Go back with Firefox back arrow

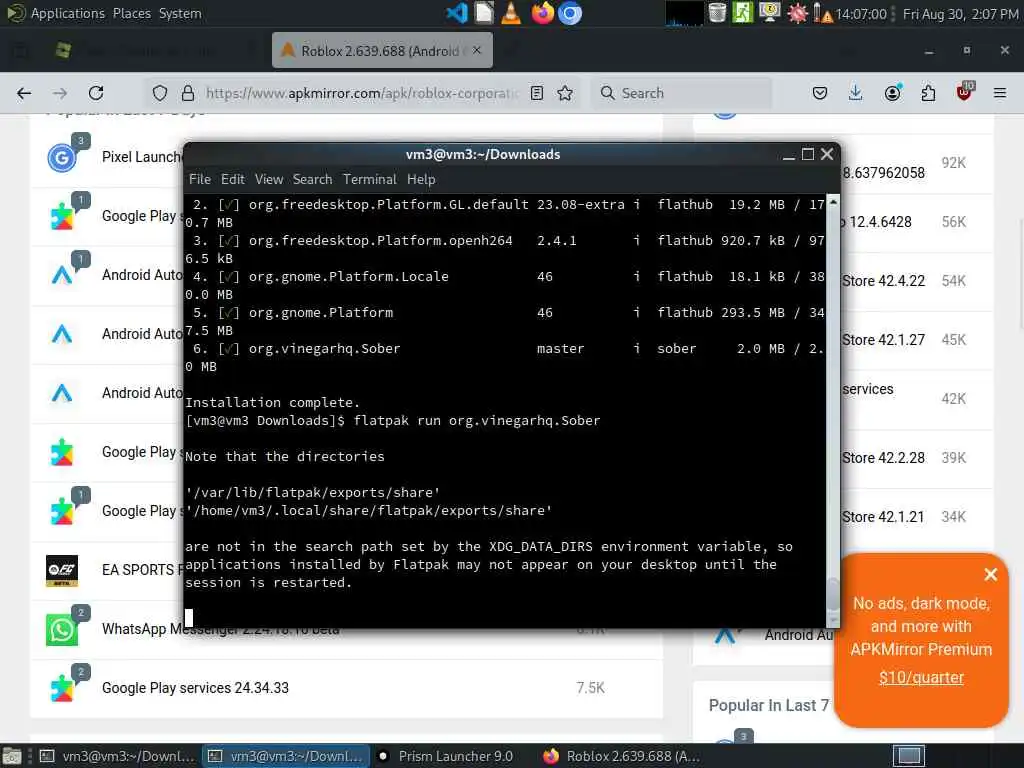tap(24, 93)
